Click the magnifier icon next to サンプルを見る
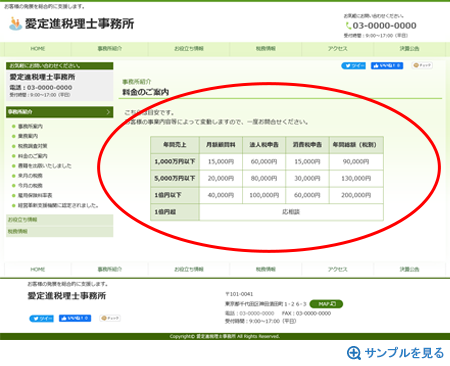The image size is (450, 366). click(354, 353)
